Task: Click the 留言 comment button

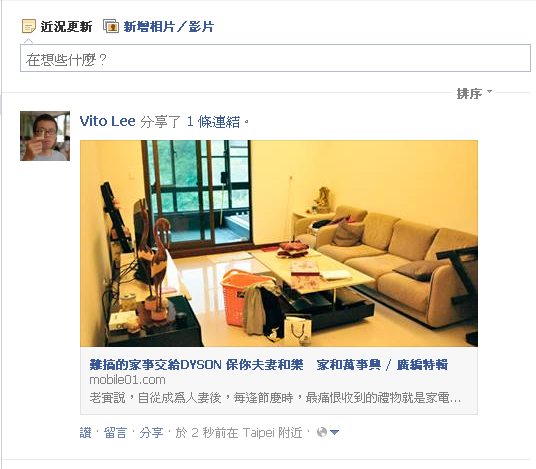Action: (x=115, y=433)
